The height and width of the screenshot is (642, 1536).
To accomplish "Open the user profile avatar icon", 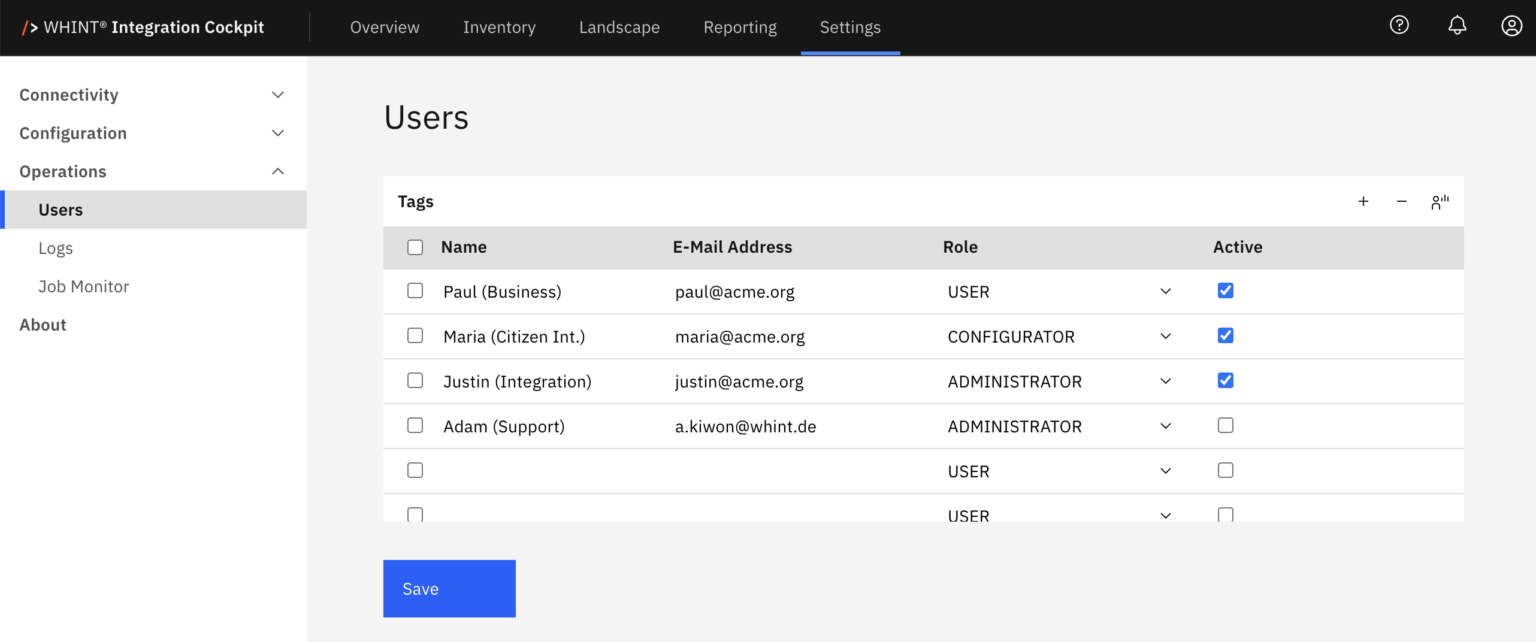I will (1511, 26).
